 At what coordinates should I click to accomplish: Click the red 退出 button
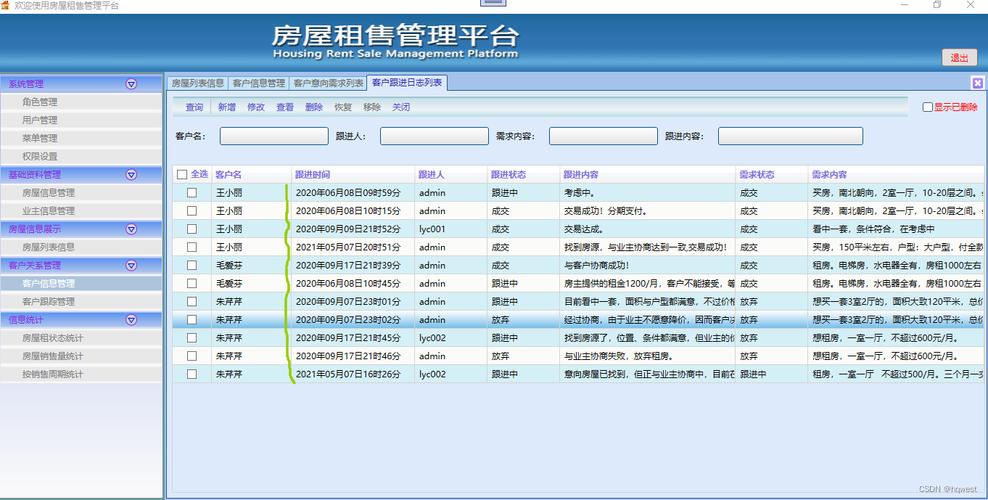[960, 57]
